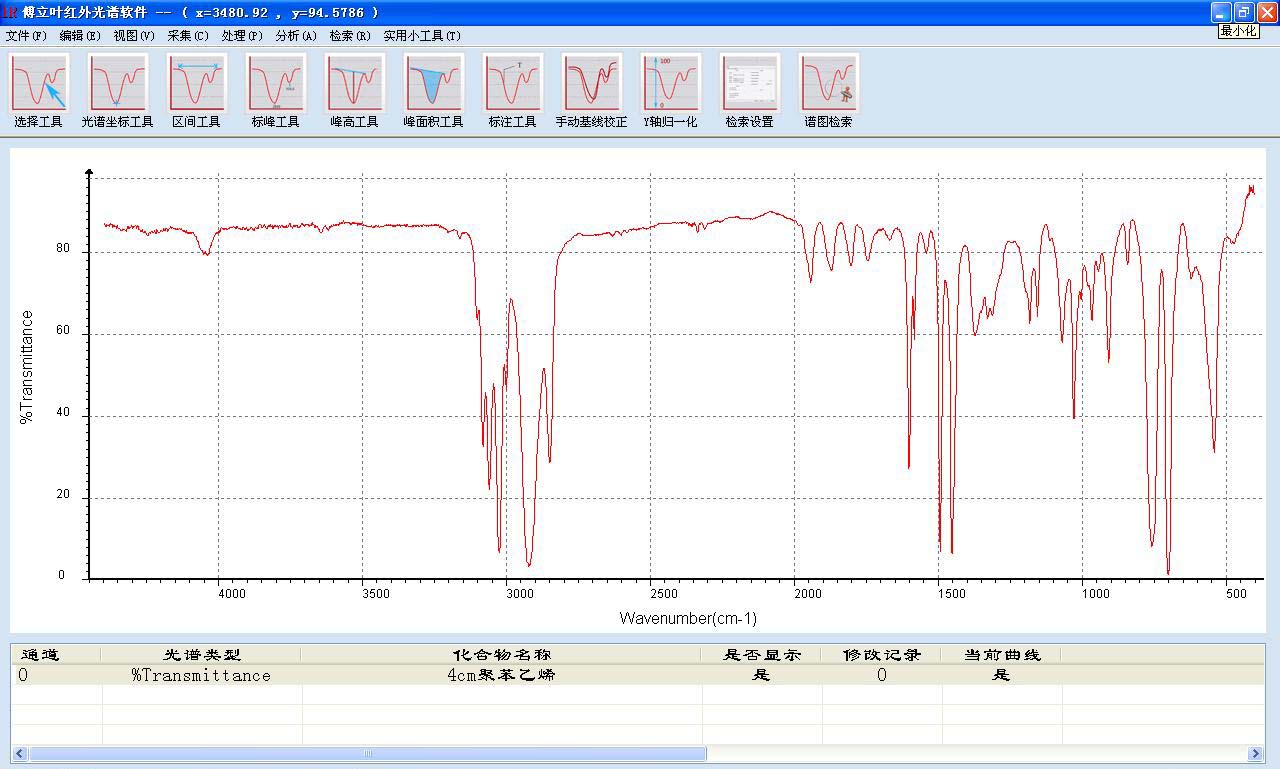The image size is (1280, 769).
Task: Open the 处理(P) menu
Action: pos(242,36)
